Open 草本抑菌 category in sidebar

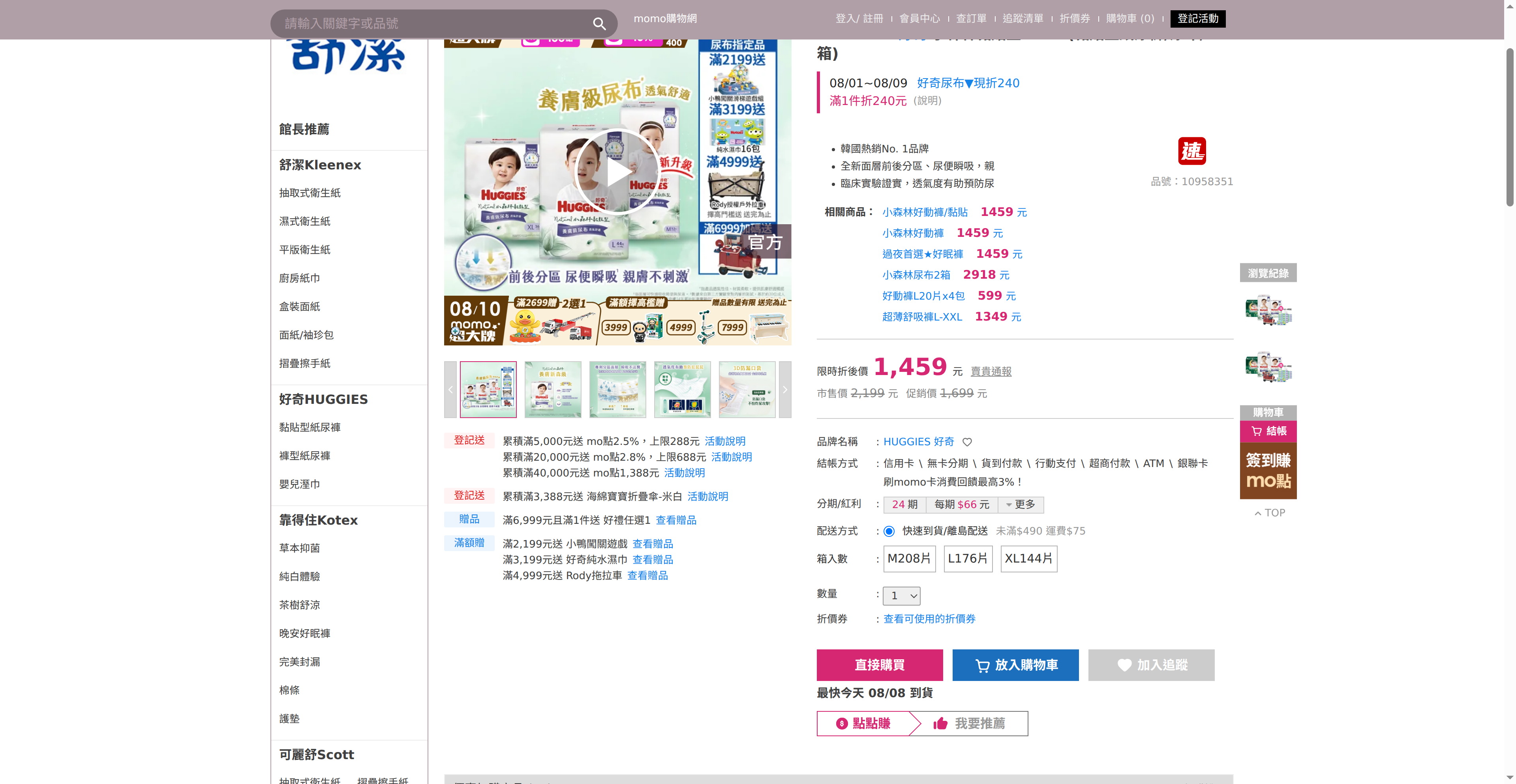coord(300,549)
